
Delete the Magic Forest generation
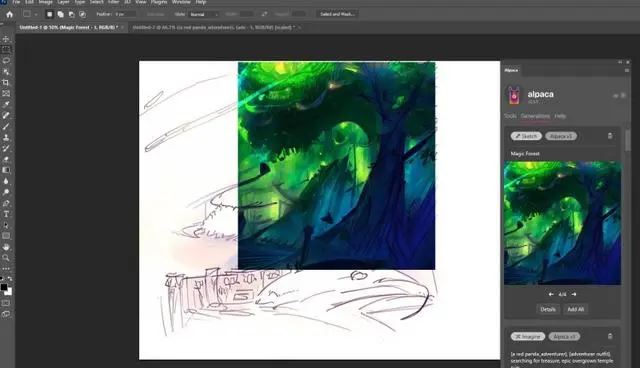[610, 136]
